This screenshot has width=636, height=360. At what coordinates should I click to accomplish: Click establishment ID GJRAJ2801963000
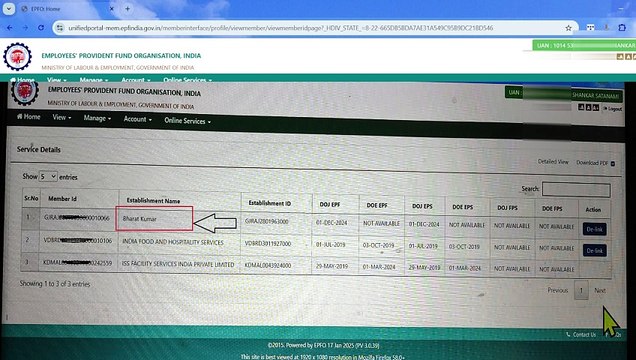(x=266, y=221)
